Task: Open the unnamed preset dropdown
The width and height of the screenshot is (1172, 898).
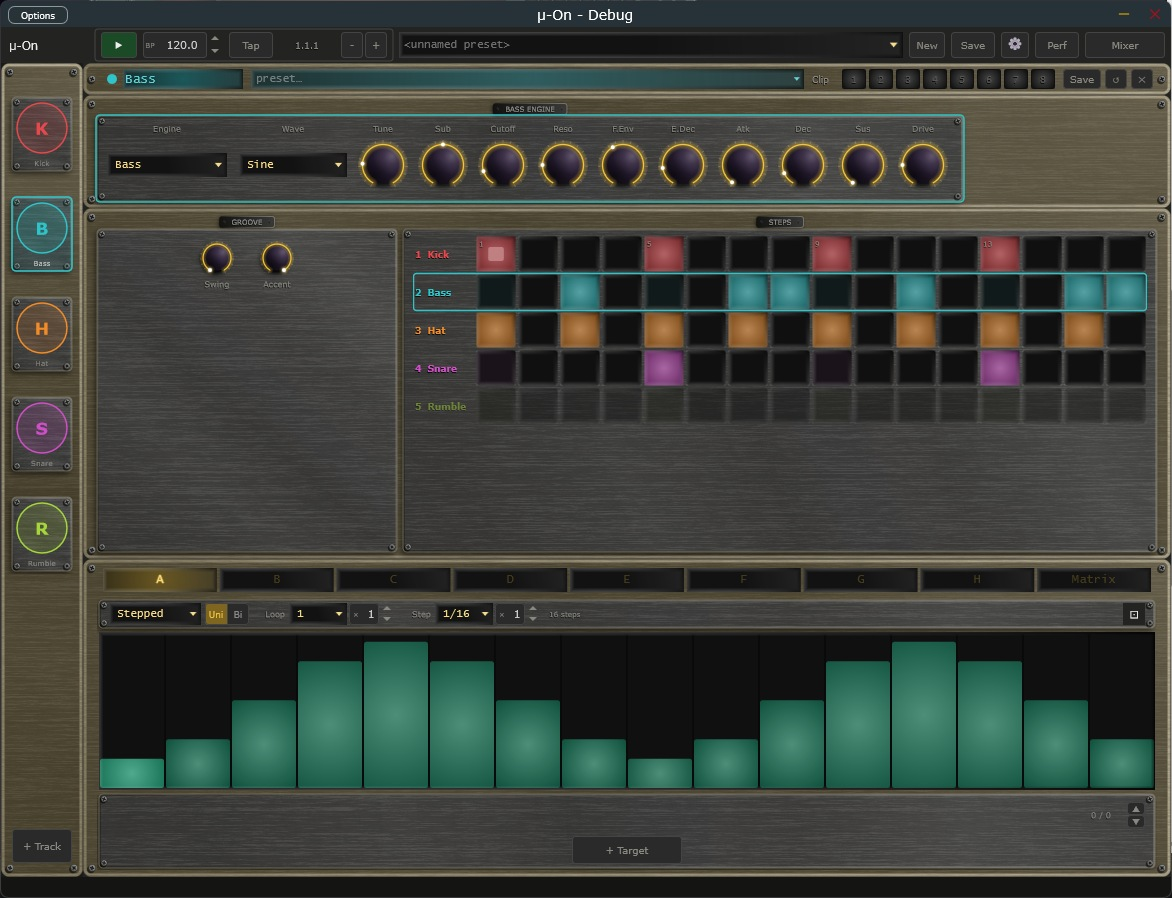Action: [650, 45]
